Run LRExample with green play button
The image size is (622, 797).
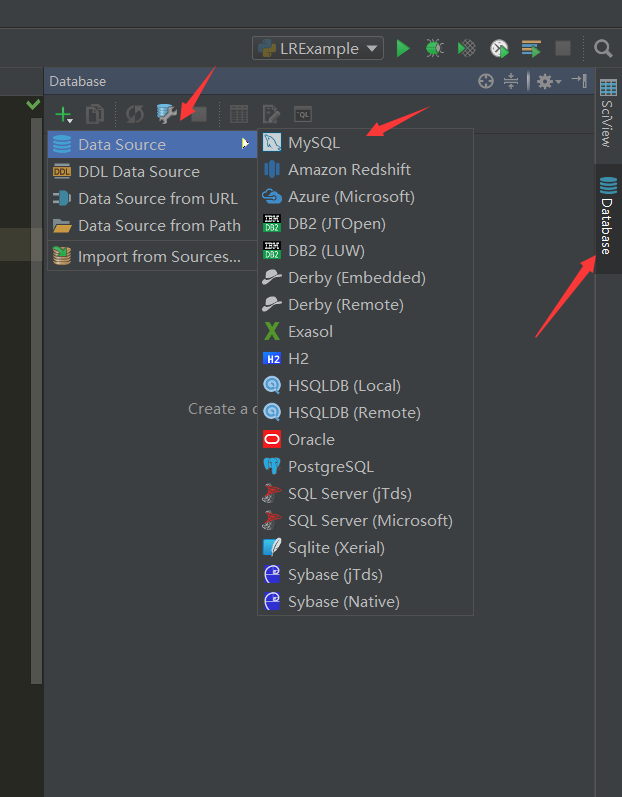[403, 48]
